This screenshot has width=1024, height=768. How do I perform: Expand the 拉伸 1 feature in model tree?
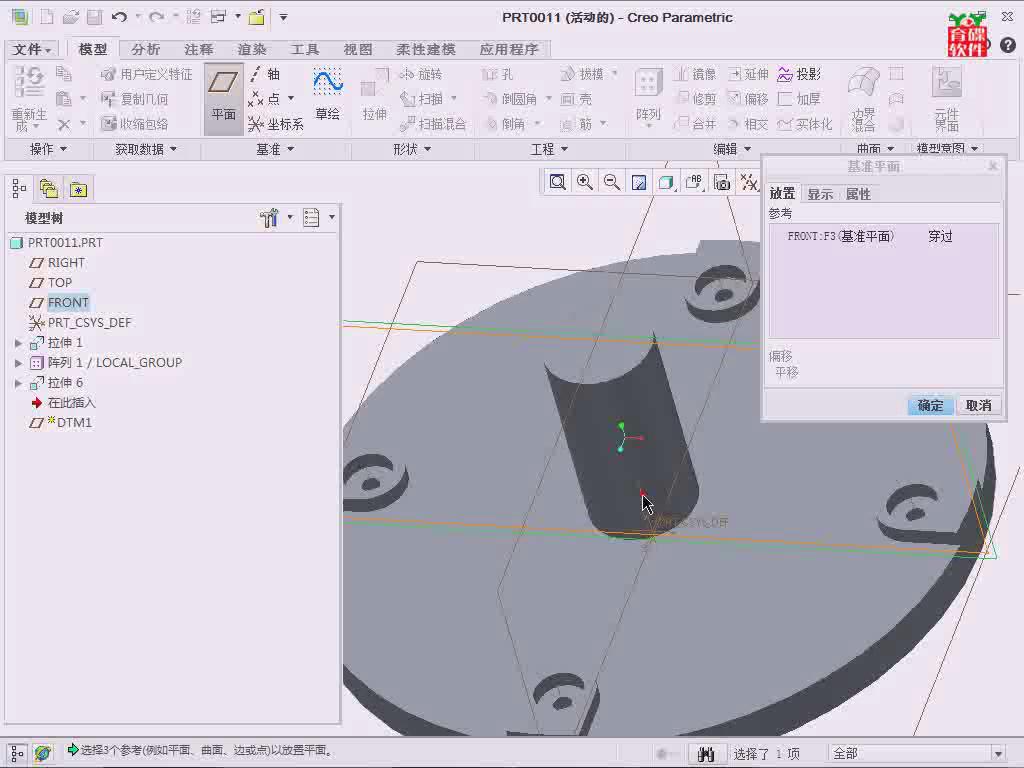[x=18, y=343]
